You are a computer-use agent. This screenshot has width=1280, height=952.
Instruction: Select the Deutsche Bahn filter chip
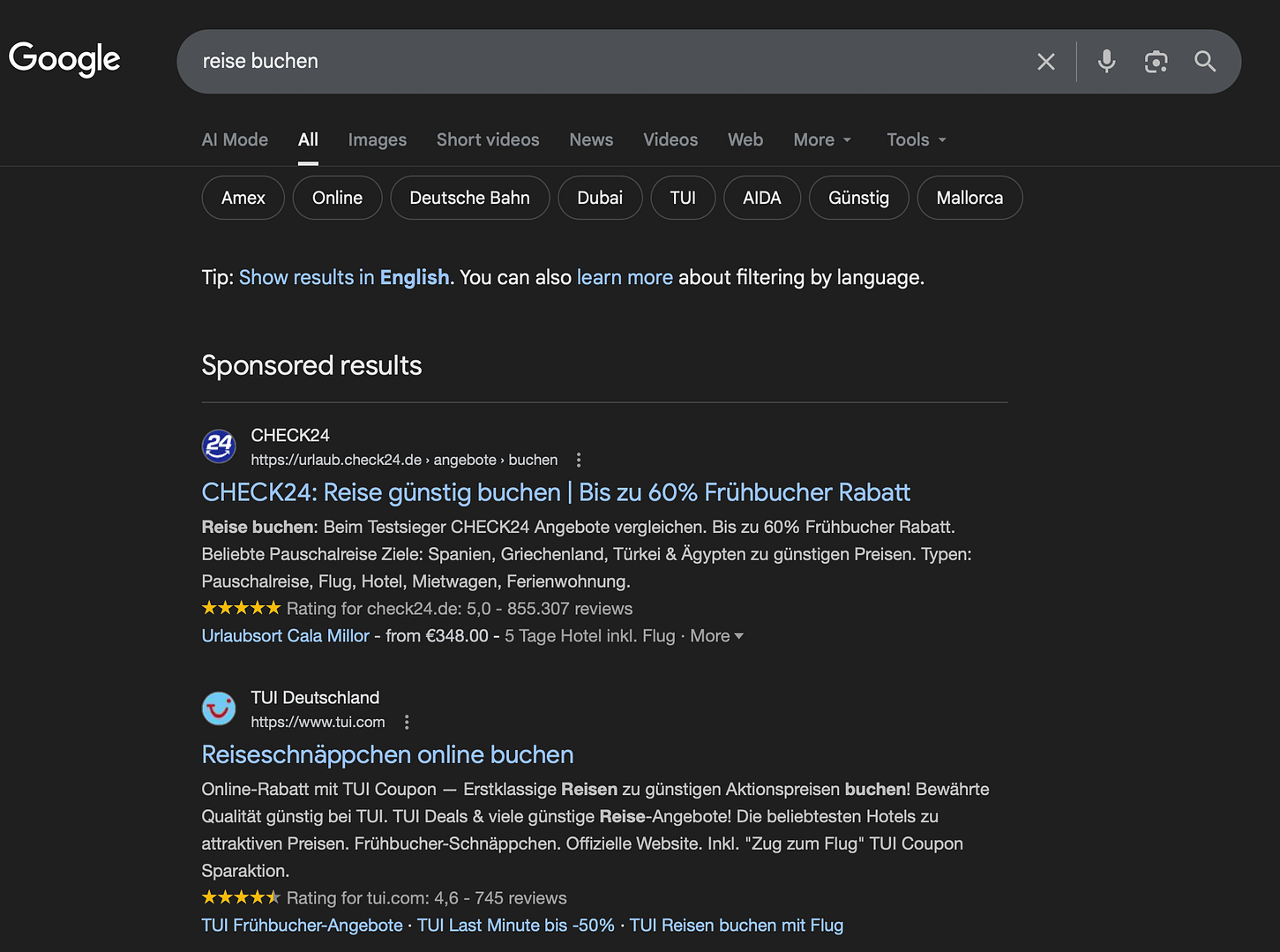(x=469, y=198)
